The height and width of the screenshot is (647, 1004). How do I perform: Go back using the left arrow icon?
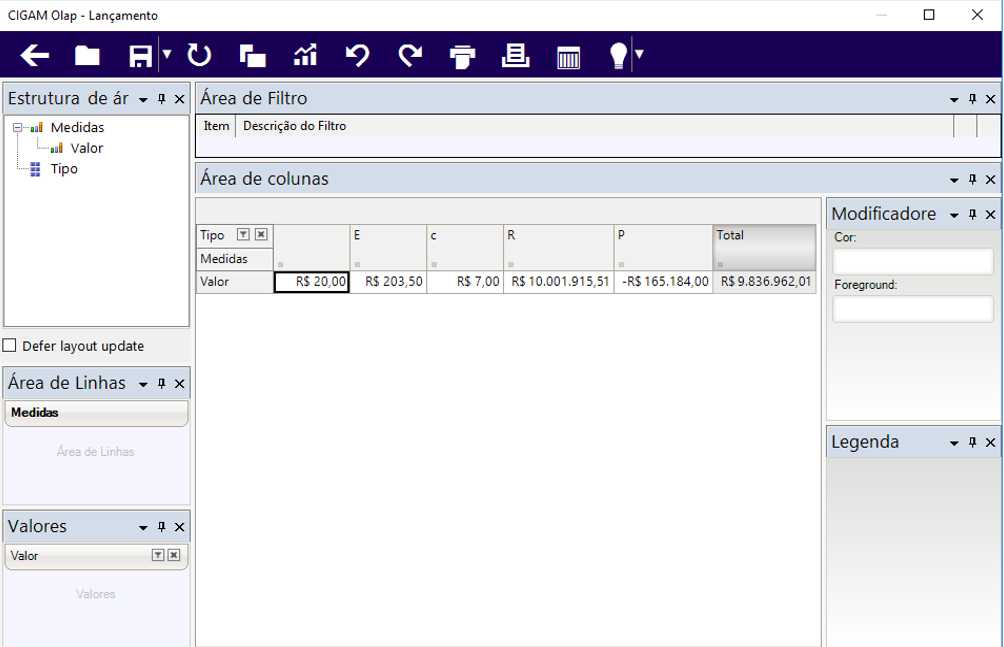tap(35, 56)
